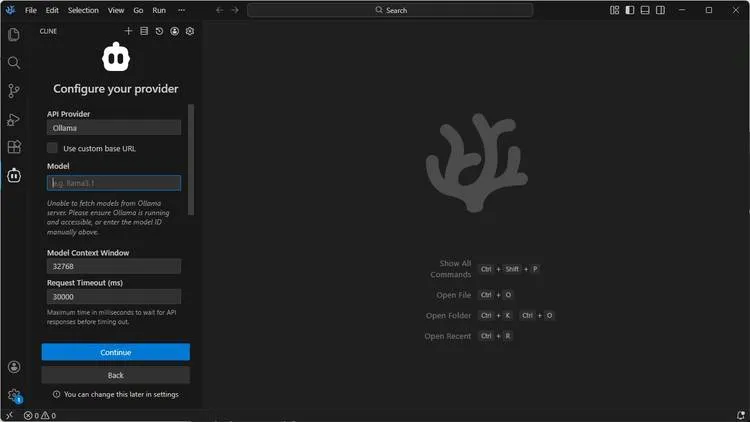Open the Extensions view
Image resolution: width=750 pixels, height=422 pixels.
[14, 147]
